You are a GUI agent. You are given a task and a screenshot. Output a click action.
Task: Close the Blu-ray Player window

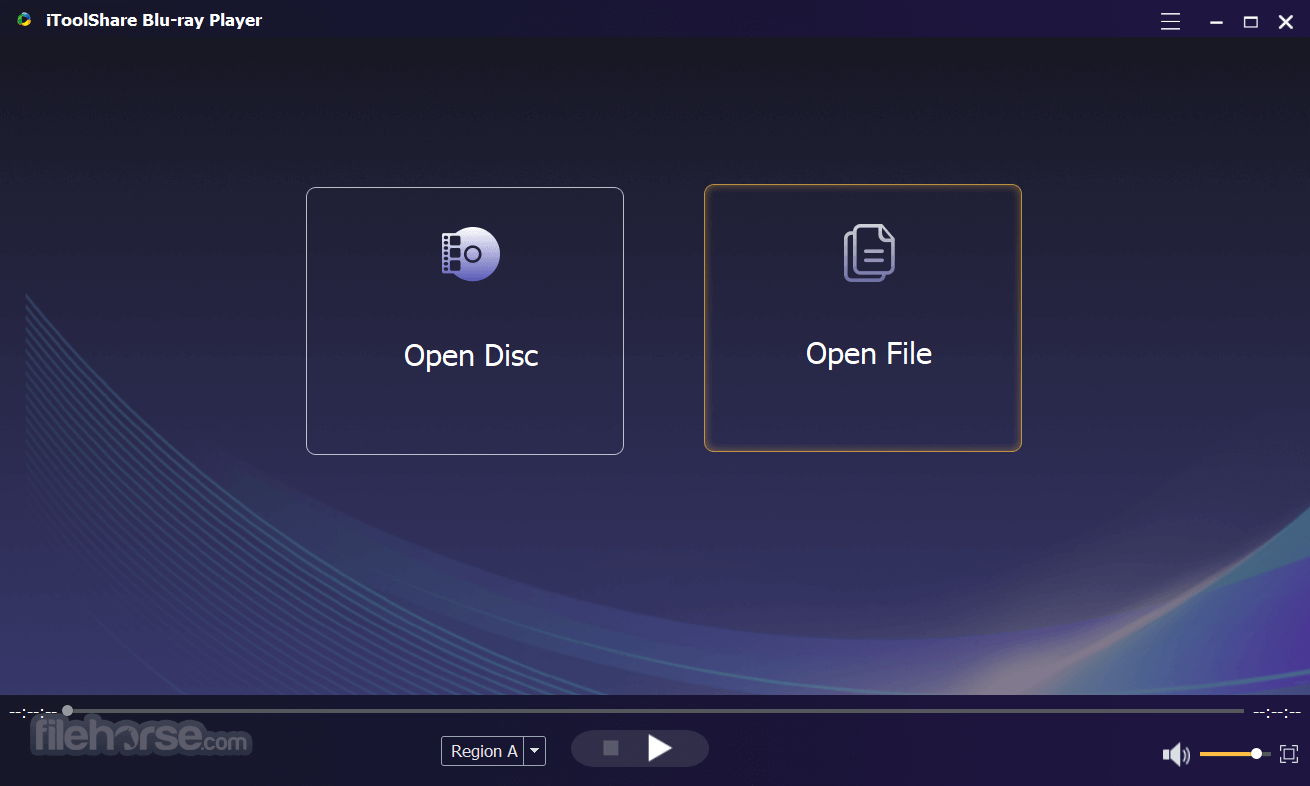[x=1286, y=22]
